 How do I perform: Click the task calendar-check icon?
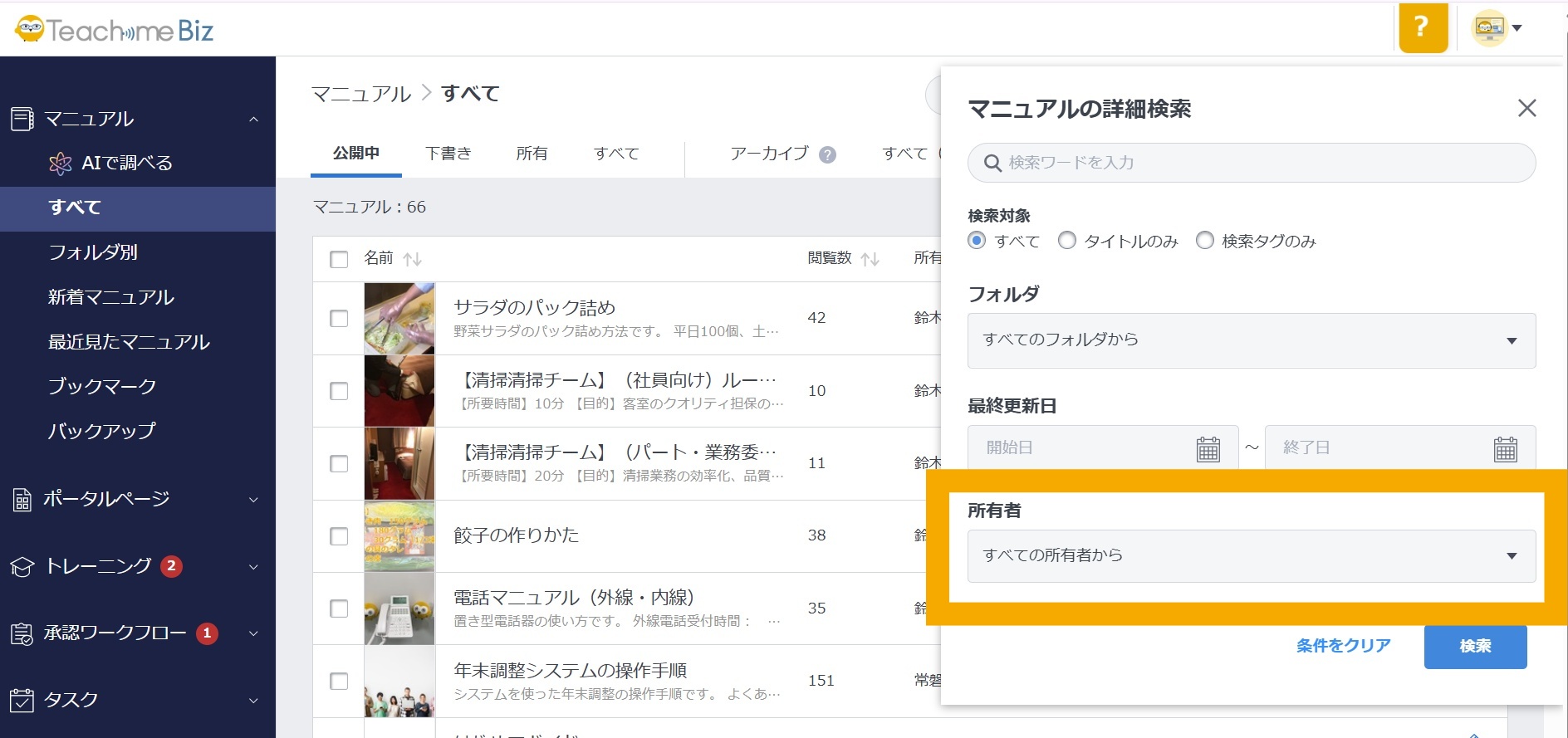[22, 701]
